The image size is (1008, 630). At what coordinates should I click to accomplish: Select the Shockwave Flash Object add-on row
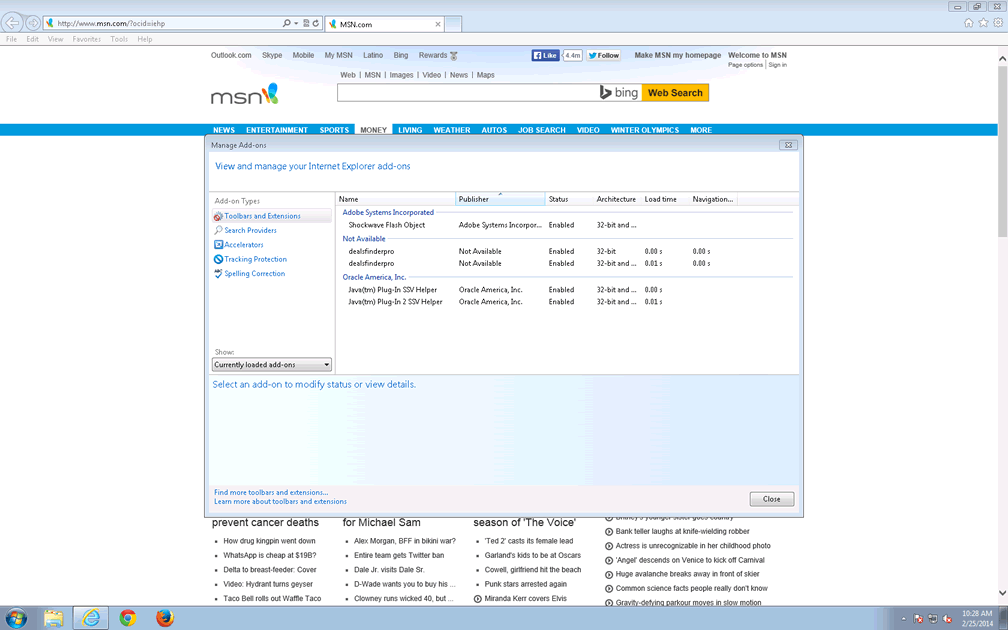[387, 225]
